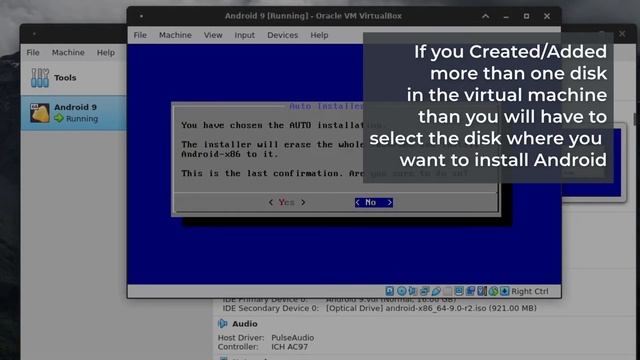Select Tools entry in Manager sidebar
The width and height of the screenshot is (640, 360).
click(73, 78)
